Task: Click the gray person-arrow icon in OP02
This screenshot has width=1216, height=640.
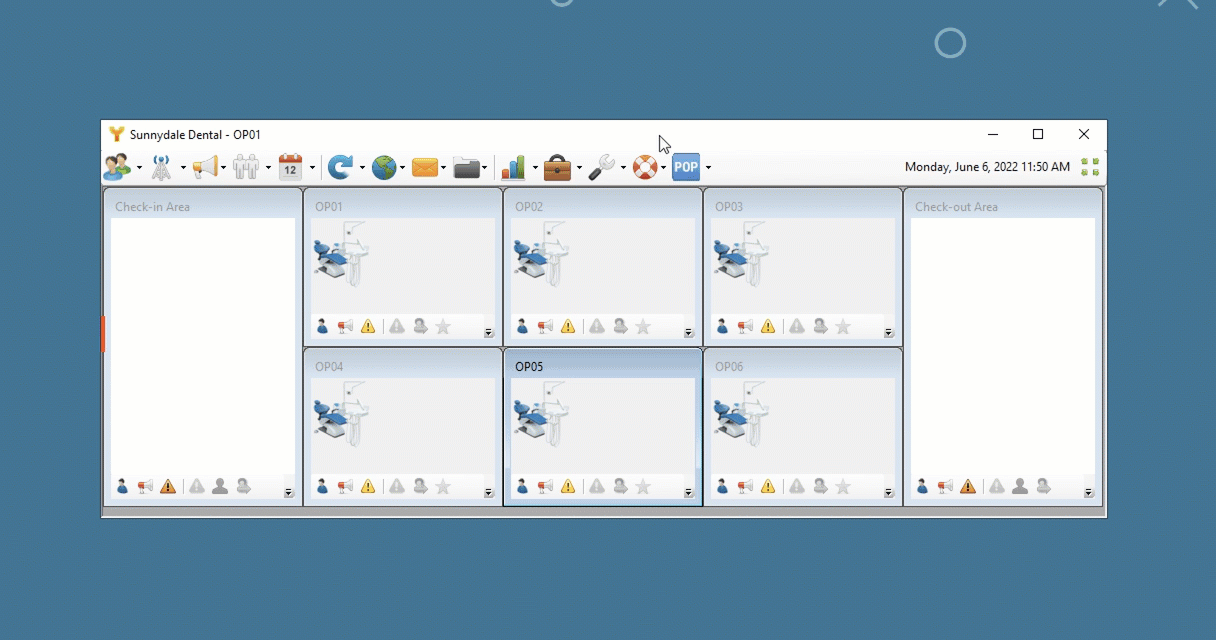Action: (620, 326)
